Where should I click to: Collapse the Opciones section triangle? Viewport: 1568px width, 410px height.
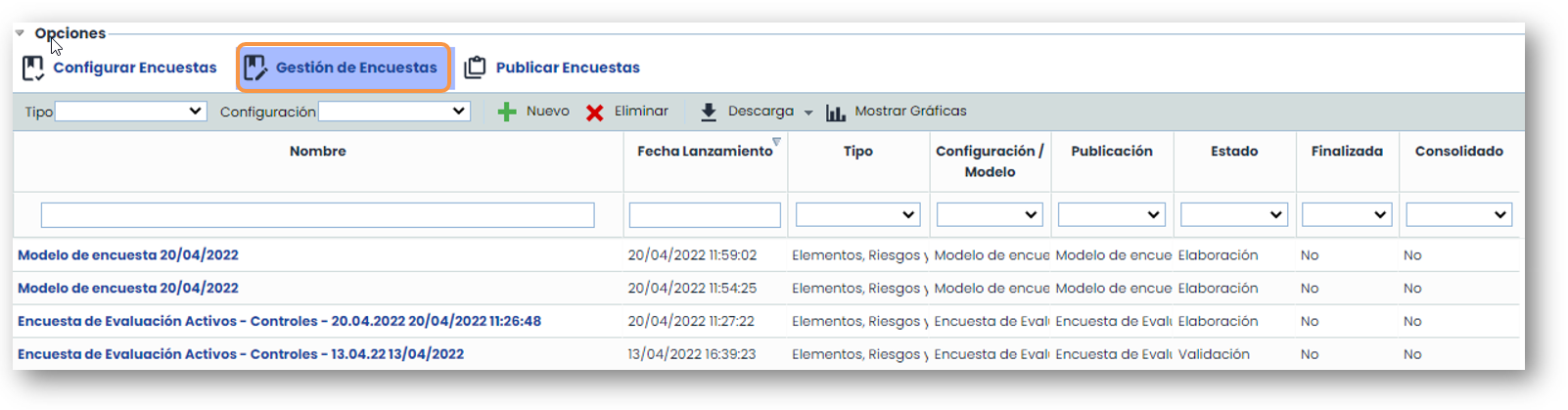click(x=20, y=33)
